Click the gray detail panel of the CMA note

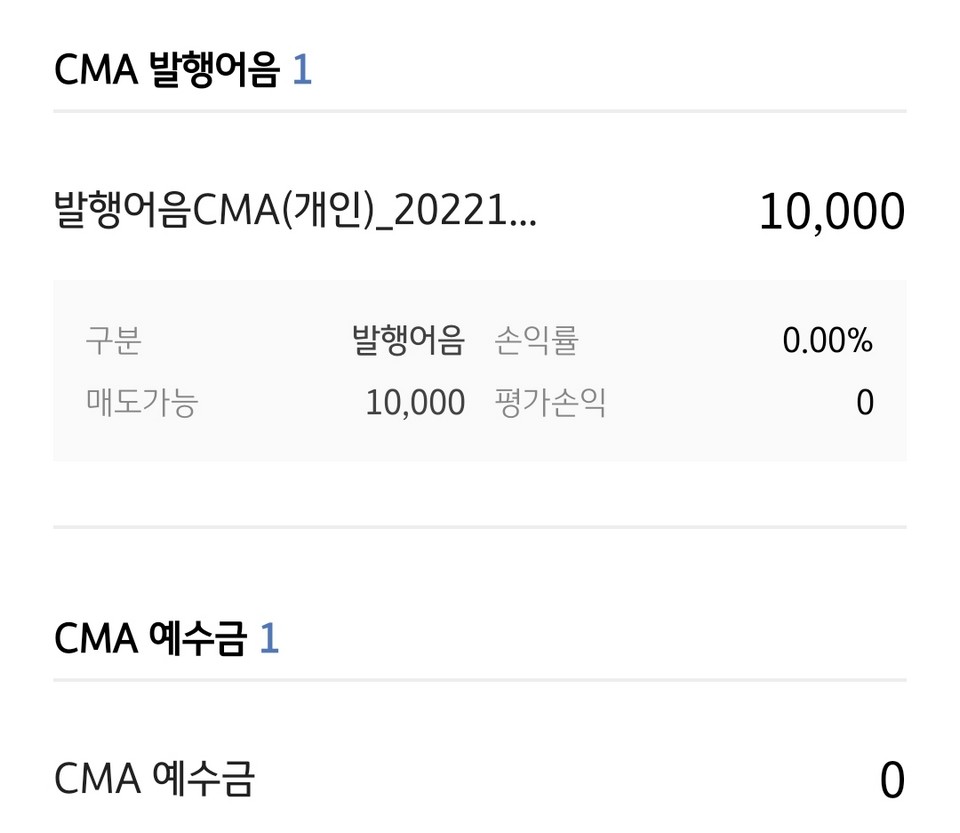pyautogui.click(x=480, y=371)
